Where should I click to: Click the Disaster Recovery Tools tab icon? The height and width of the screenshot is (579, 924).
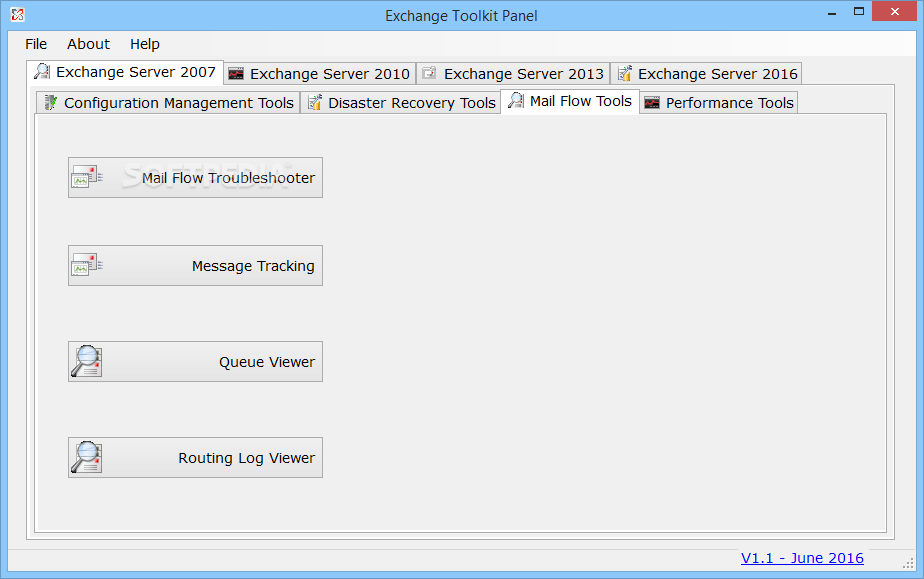coord(315,102)
